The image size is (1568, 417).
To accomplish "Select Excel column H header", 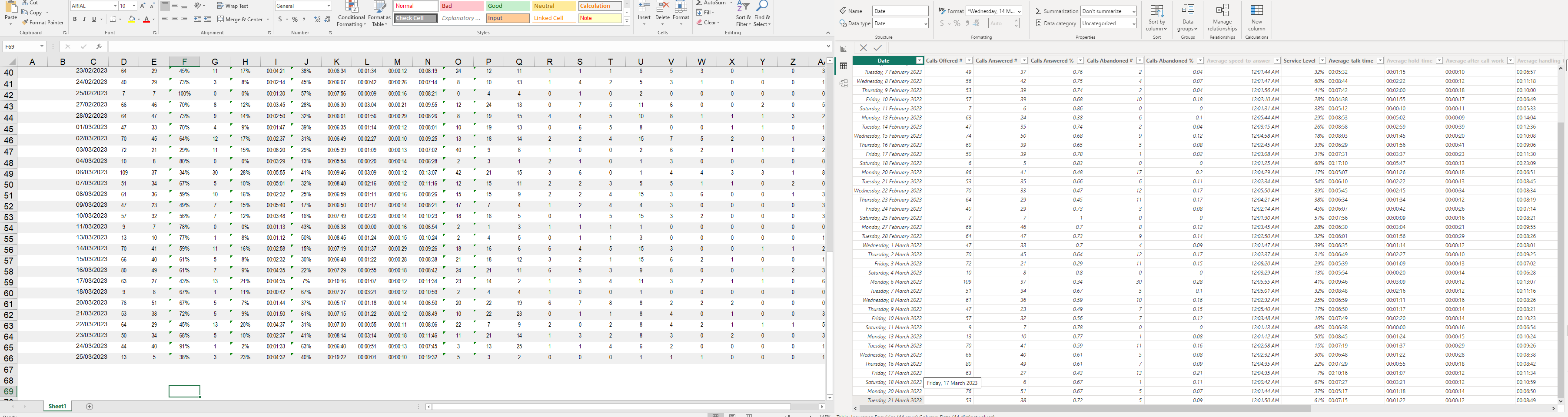I will 245,62.
